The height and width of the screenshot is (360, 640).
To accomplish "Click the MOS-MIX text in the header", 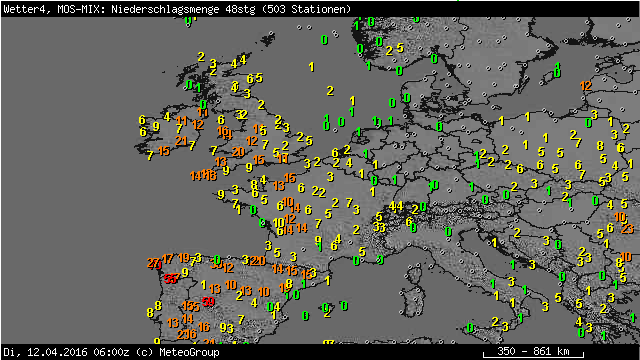I will pyautogui.click(x=82, y=9).
